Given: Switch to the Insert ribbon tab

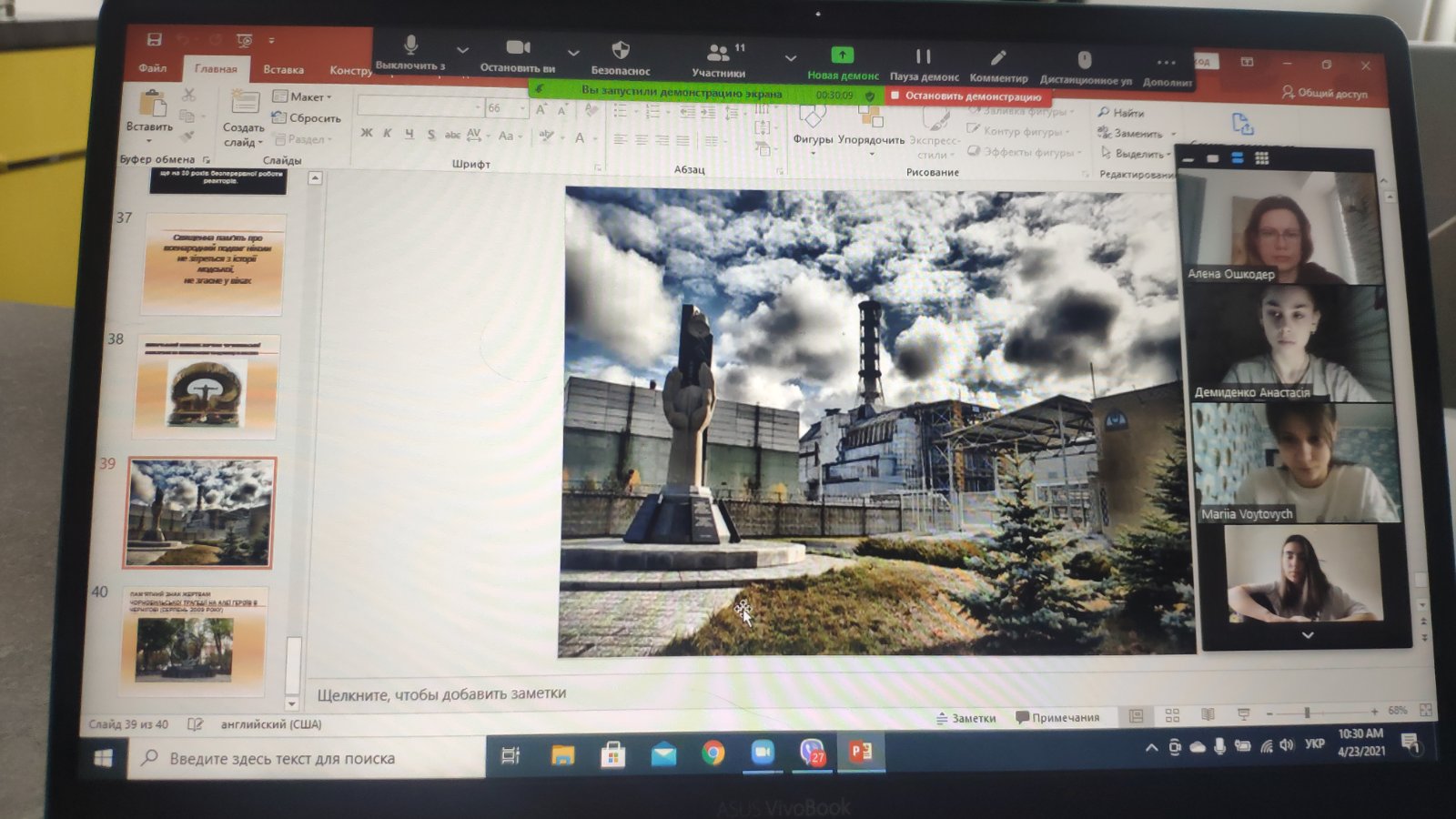Looking at the screenshot, I should coord(283,69).
